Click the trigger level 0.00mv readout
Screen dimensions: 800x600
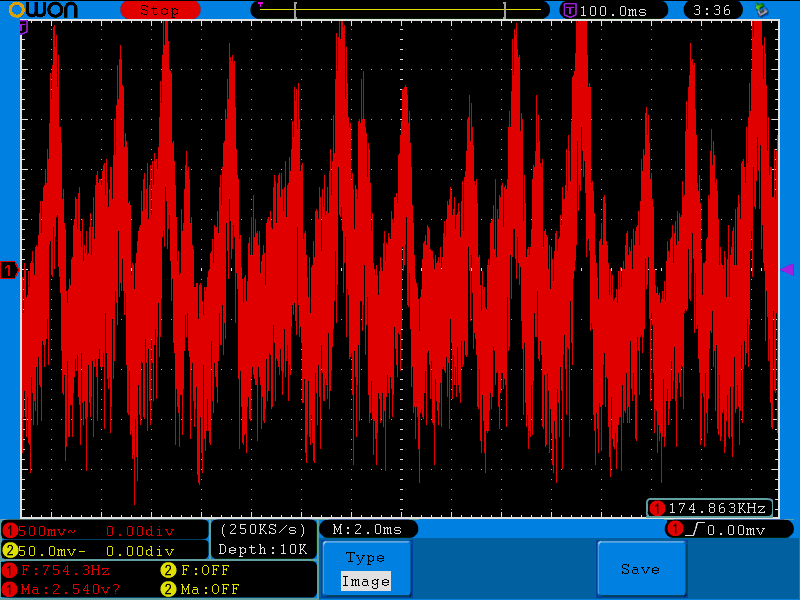pos(736,531)
